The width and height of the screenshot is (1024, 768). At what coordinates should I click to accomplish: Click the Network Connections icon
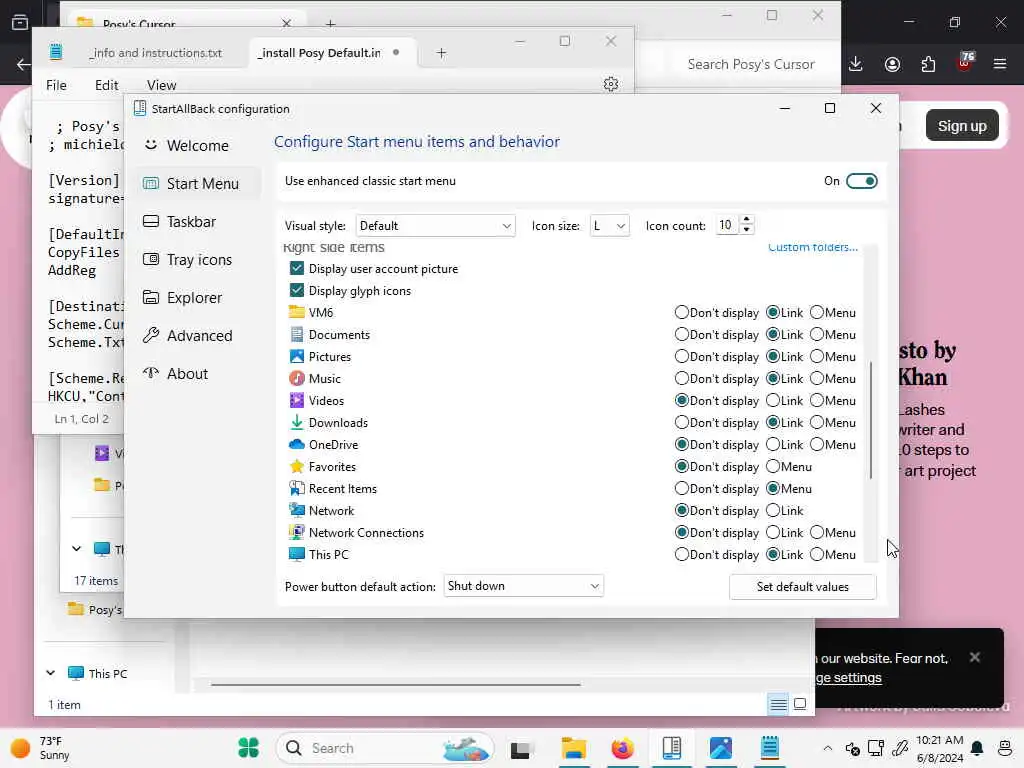coord(296,532)
